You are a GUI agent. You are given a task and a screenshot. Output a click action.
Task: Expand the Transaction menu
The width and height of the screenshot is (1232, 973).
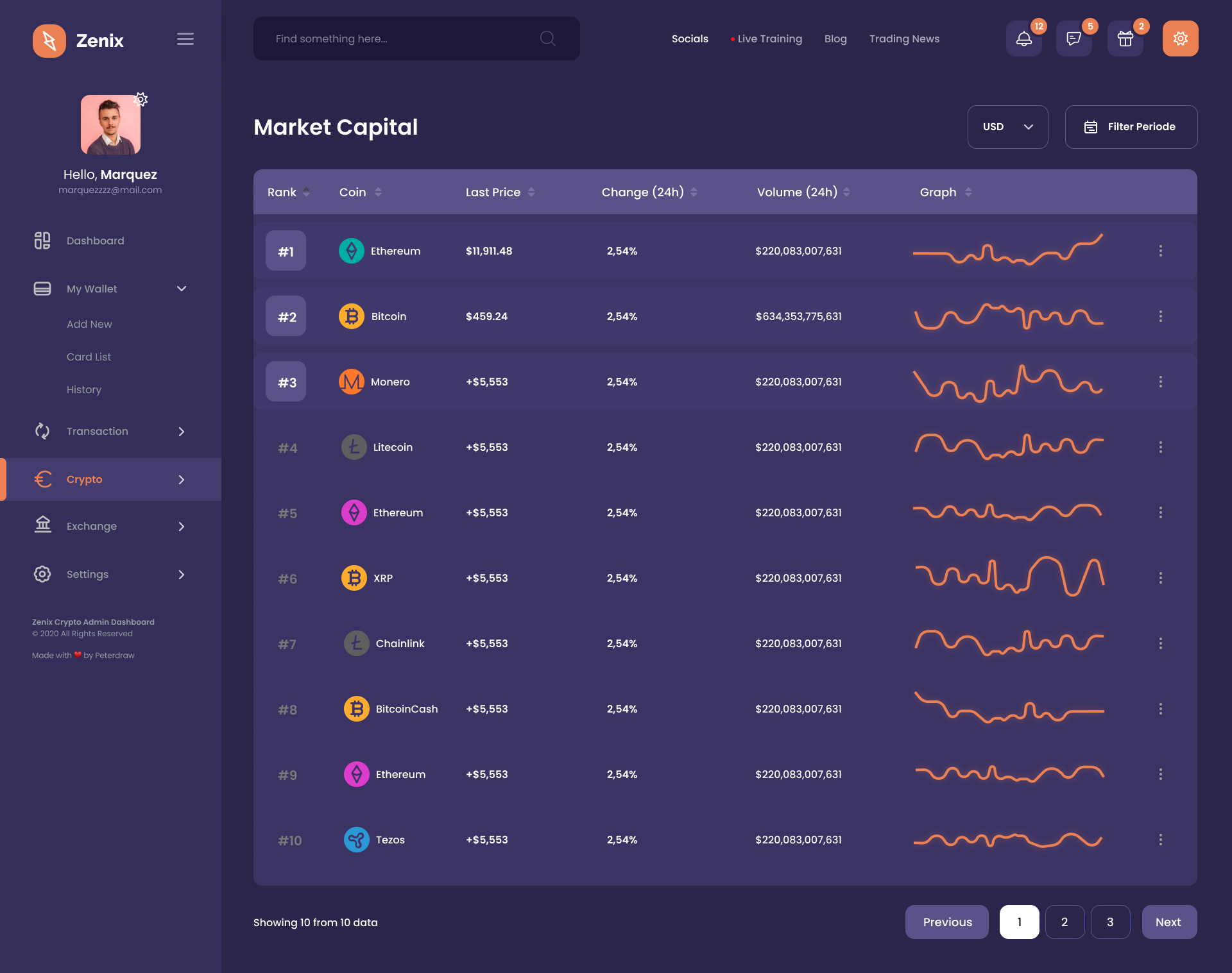coord(182,431)
